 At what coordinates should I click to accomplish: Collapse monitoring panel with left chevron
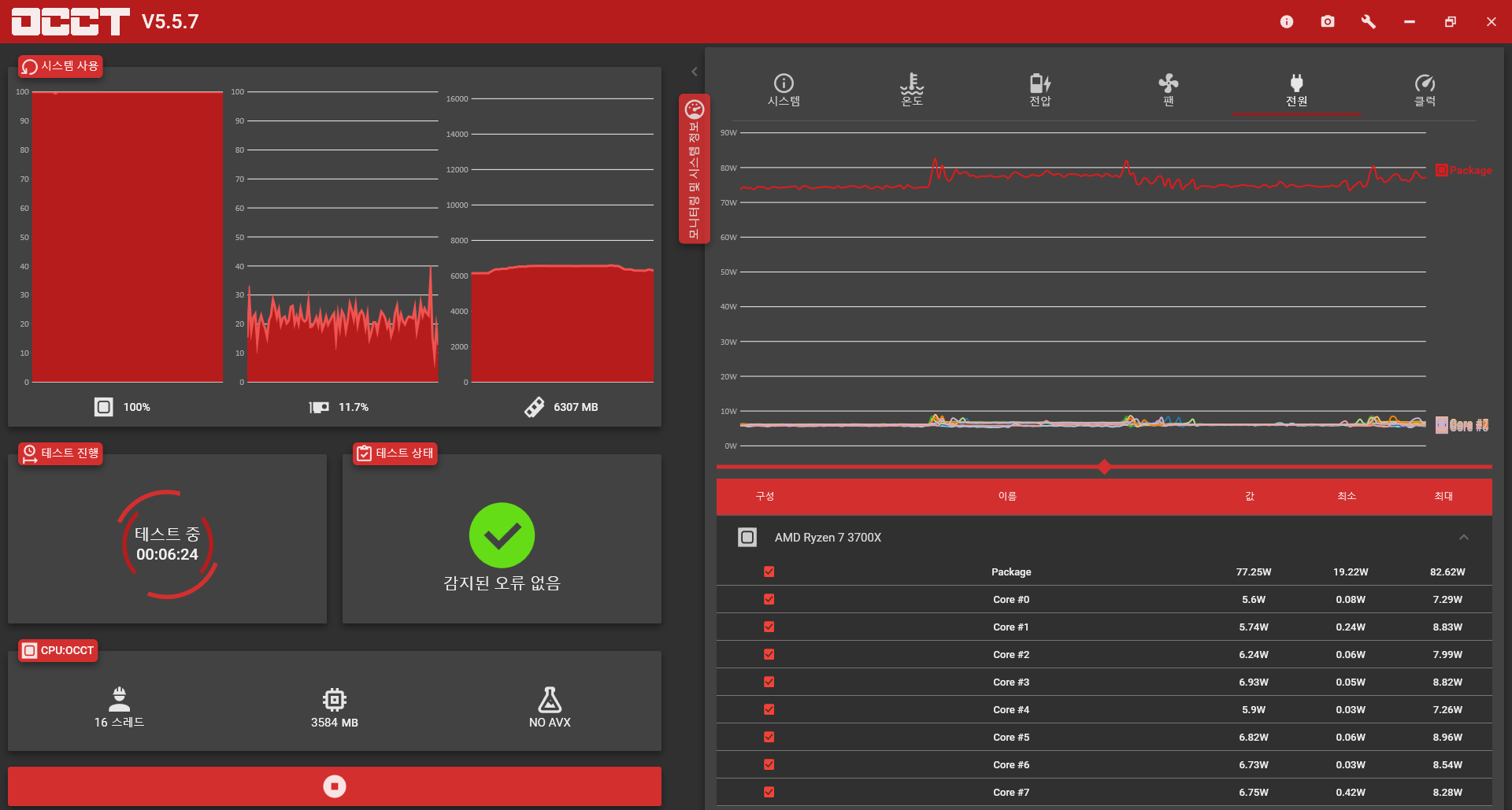click(x=695, y=72)
